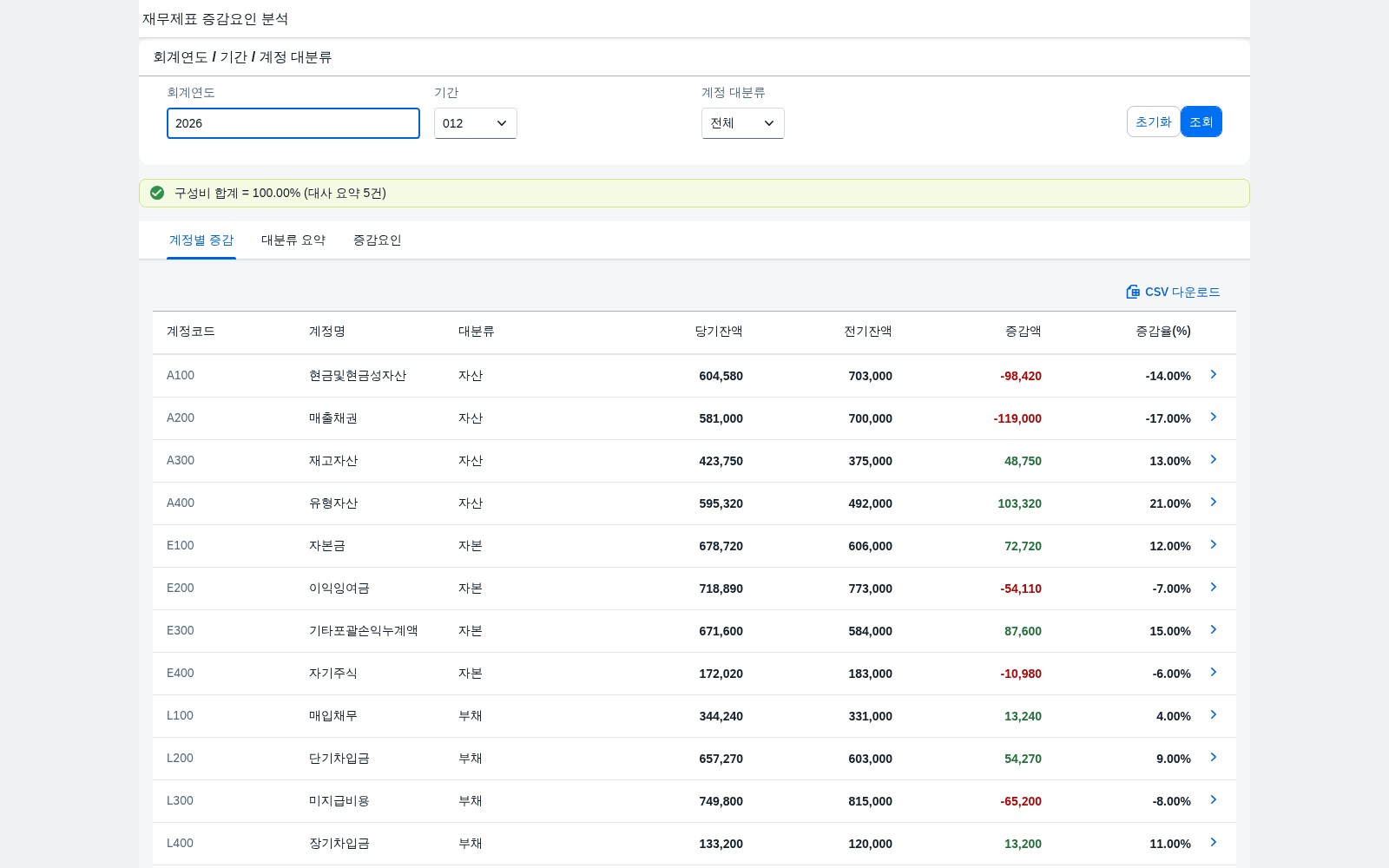1389x868 pixels.
Task: Click page title 재무제표 증감요인 분석
Action: [215, 19]
